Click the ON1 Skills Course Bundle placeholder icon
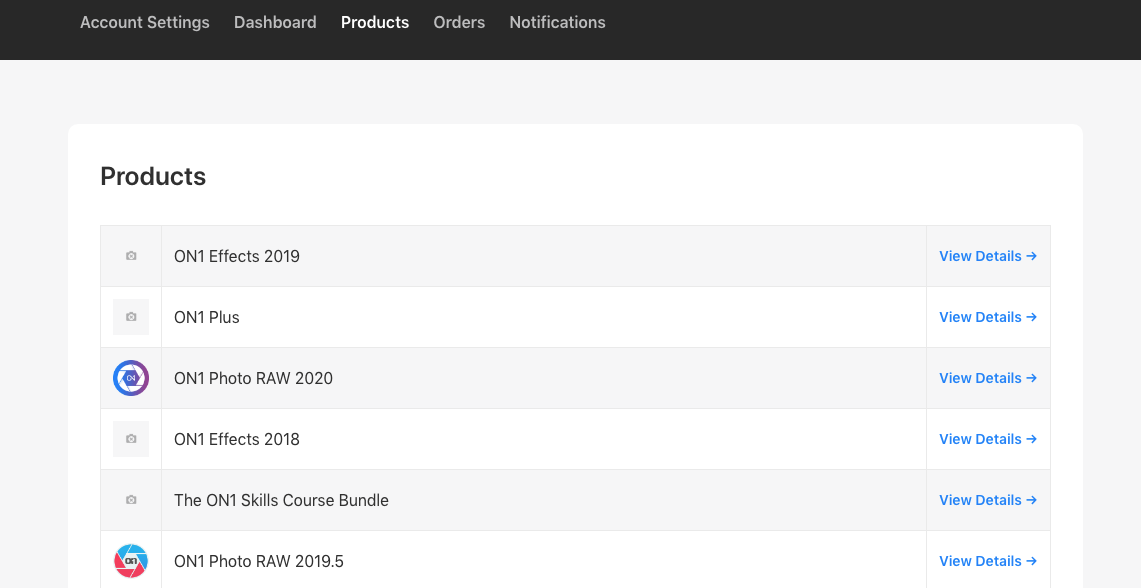Image resolution: width=1141 pixels, height=588 pixels. tap(131, 500)
